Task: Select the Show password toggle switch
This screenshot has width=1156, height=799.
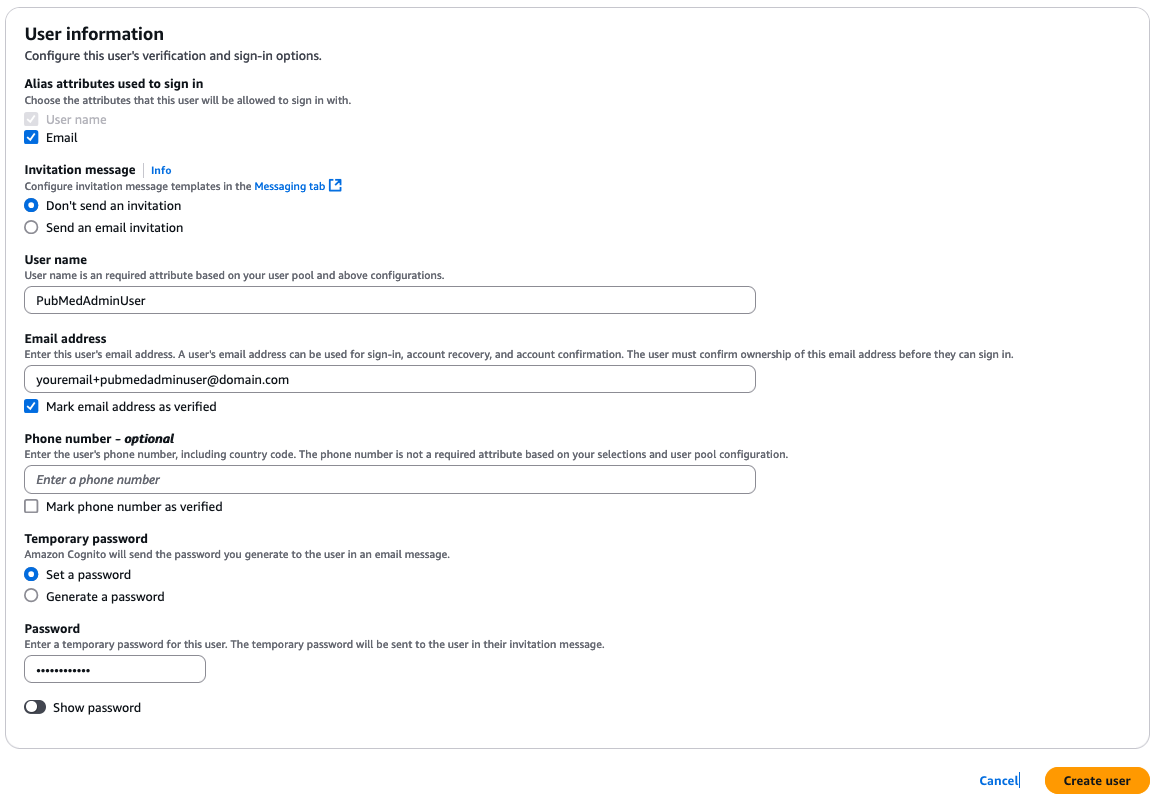Action: [34, 707]
